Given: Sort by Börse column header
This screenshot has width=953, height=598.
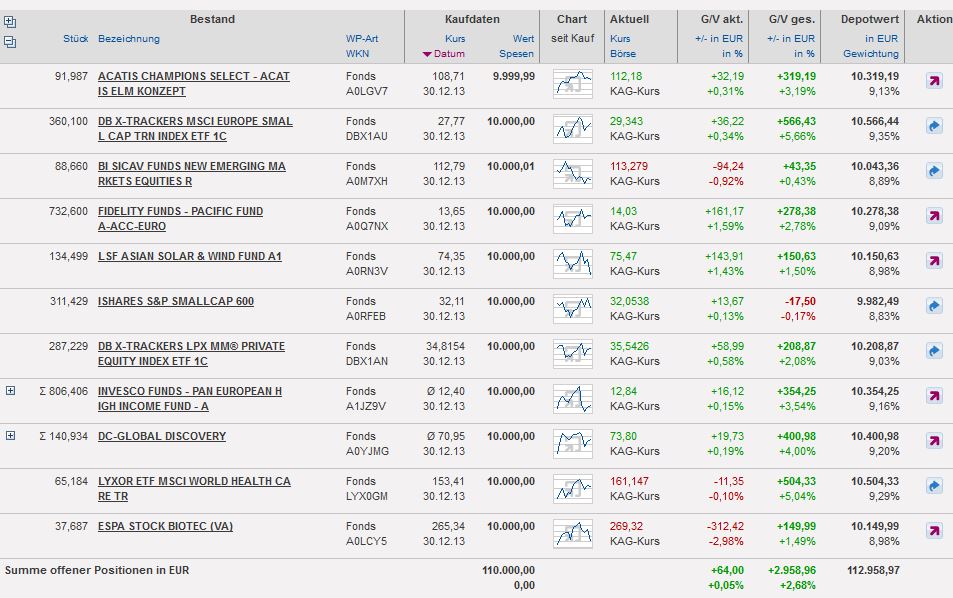Looking at the screenshot, I should [623, 53].
